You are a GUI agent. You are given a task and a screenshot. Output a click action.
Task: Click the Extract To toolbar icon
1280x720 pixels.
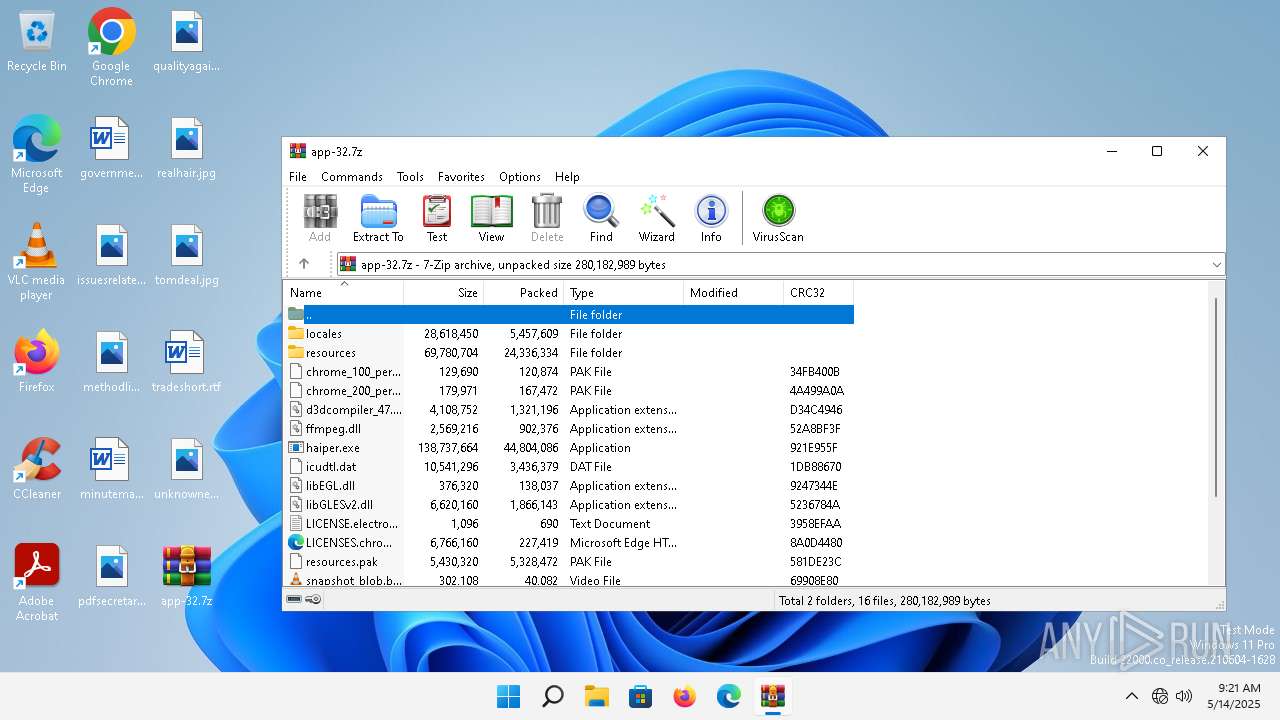coord(378,218)
